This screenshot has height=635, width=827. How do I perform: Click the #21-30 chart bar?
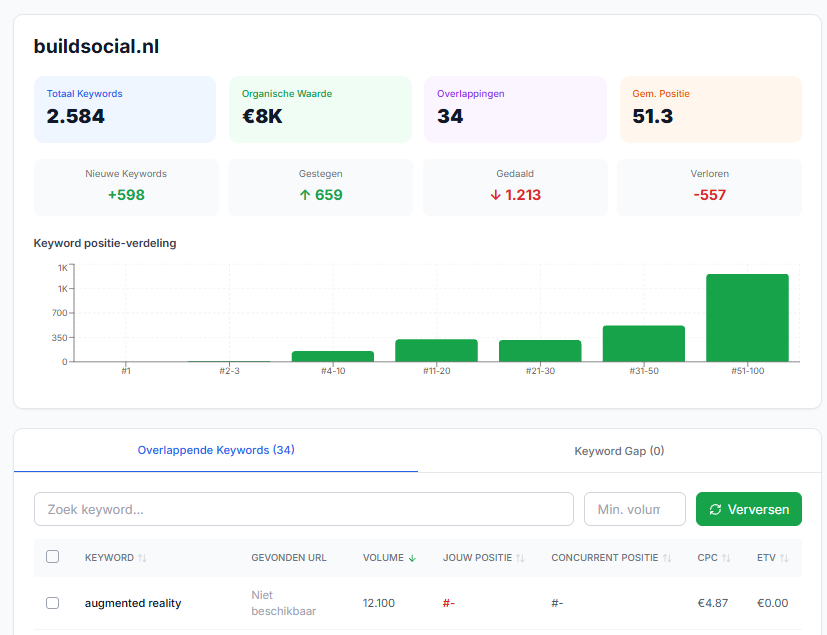(x=540, y=351)
